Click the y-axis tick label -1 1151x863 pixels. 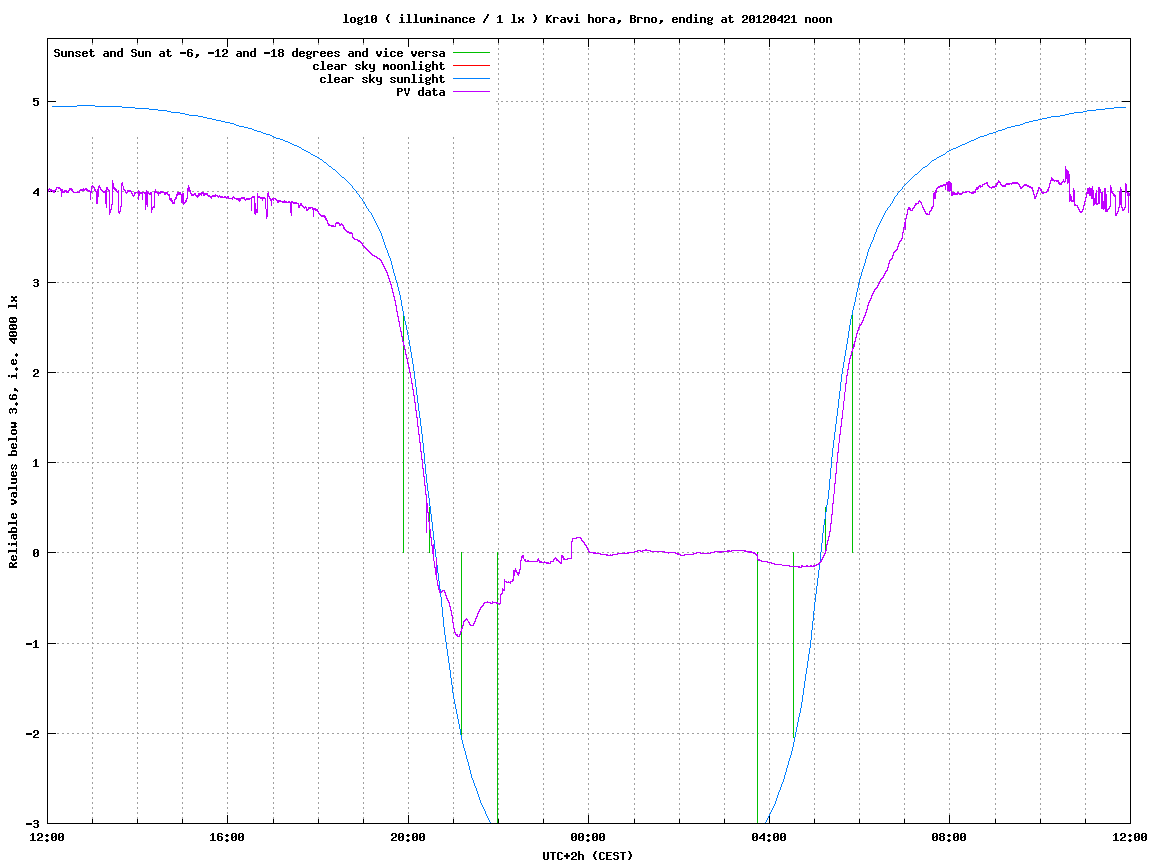coord(32,644)
